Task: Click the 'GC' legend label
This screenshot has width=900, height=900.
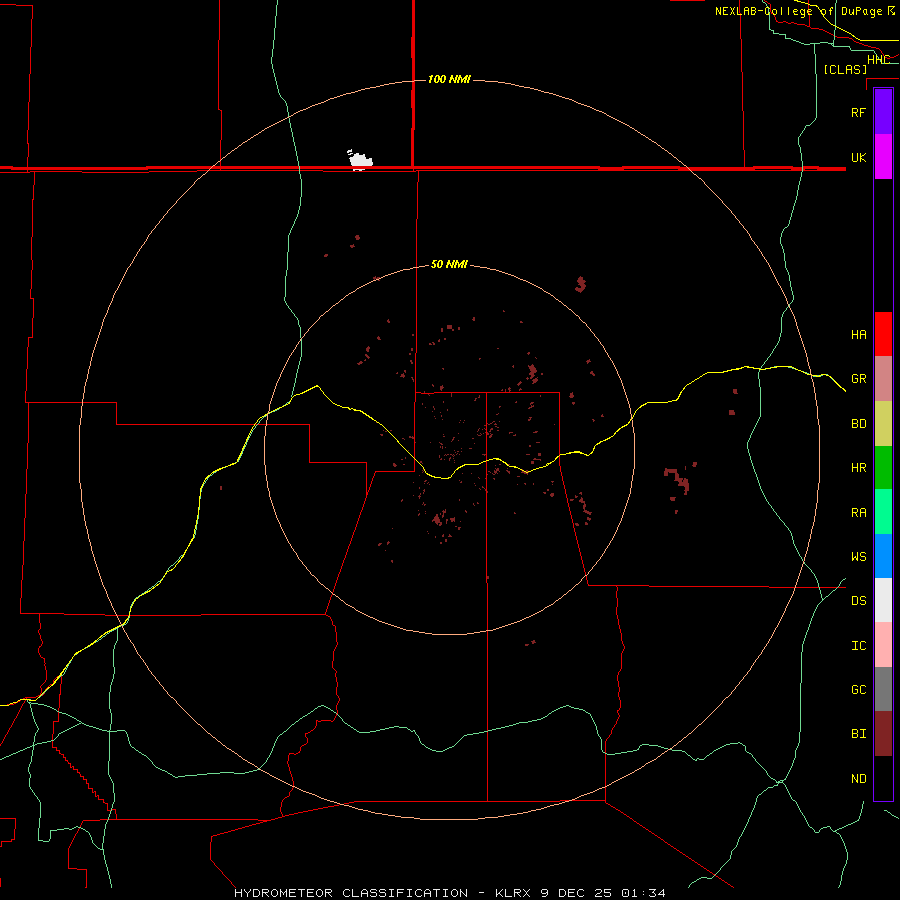Action: point(858,690)
